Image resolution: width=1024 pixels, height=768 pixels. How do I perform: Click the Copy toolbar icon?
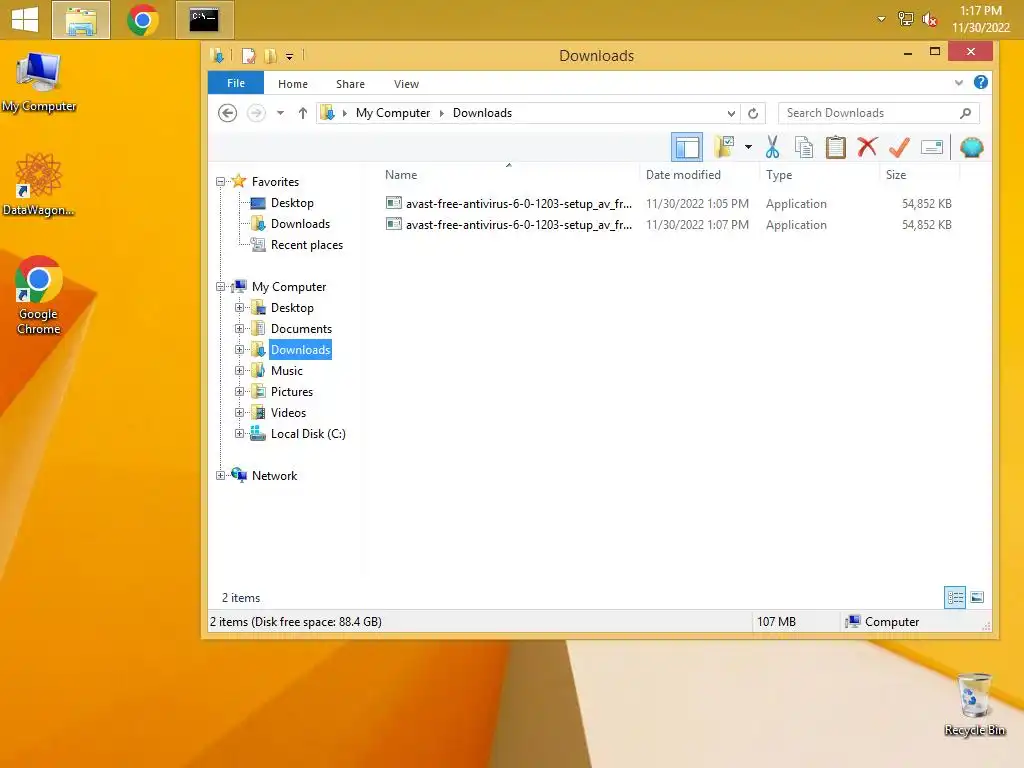click(x=804, y=147)
